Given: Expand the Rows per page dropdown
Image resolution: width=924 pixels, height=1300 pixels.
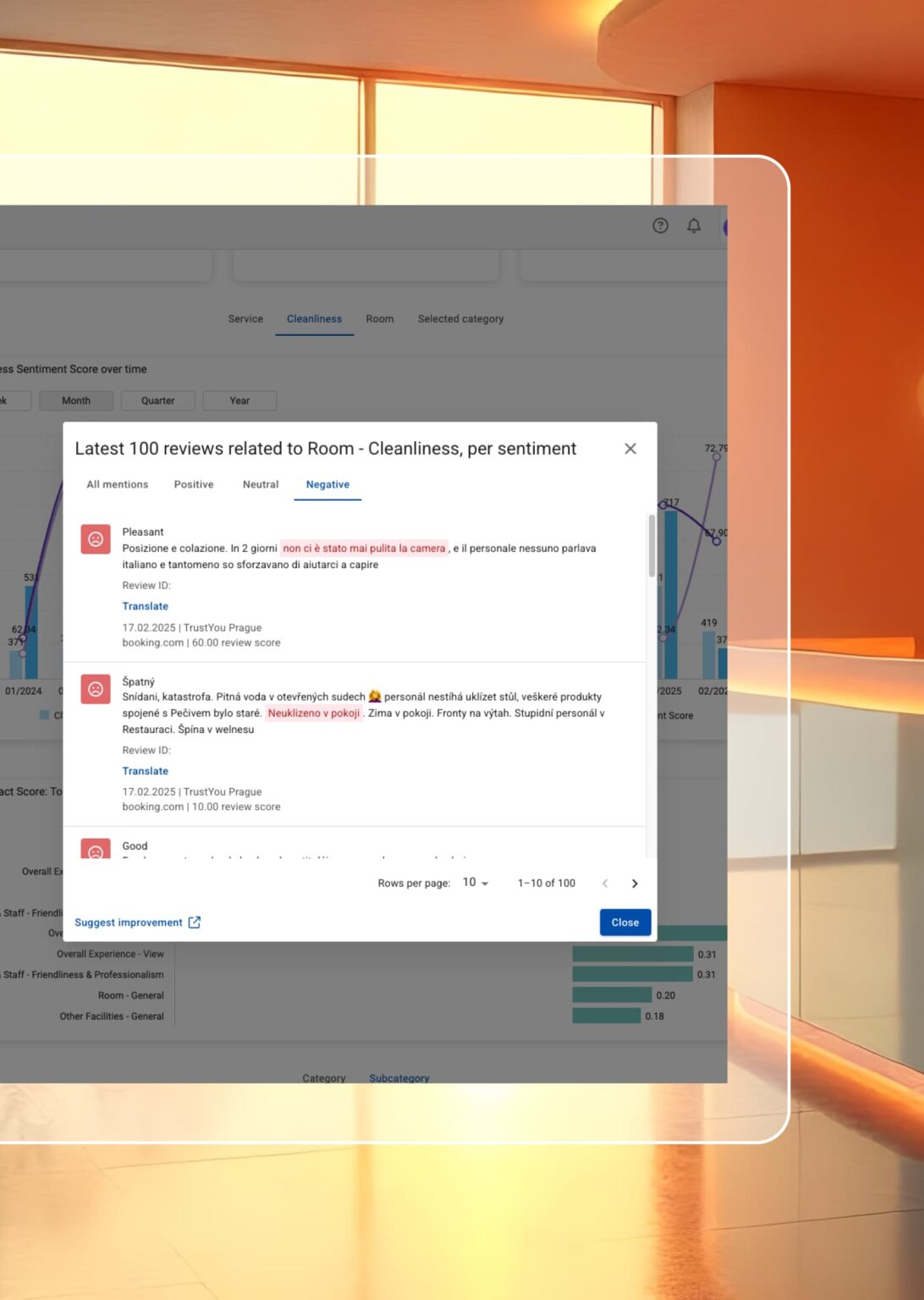Looking at the screenshot, I should pos(476,883).
